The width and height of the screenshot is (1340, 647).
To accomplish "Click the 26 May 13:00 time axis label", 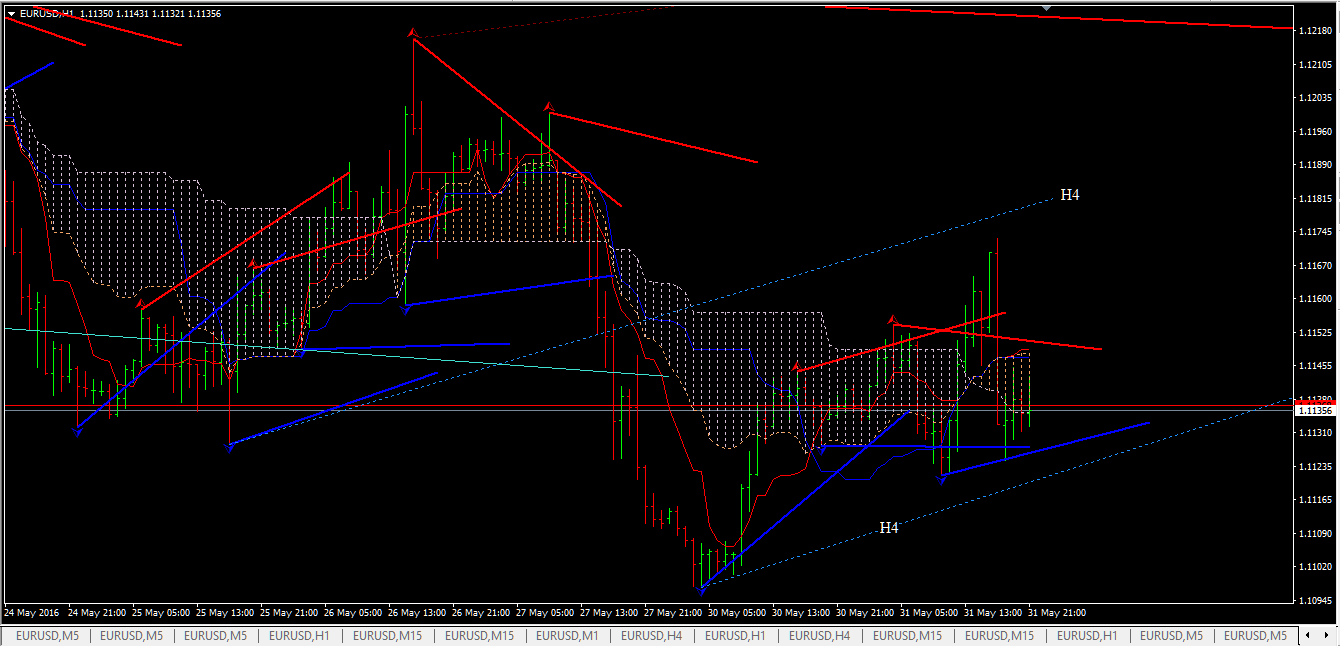I will tap(417, 613).
